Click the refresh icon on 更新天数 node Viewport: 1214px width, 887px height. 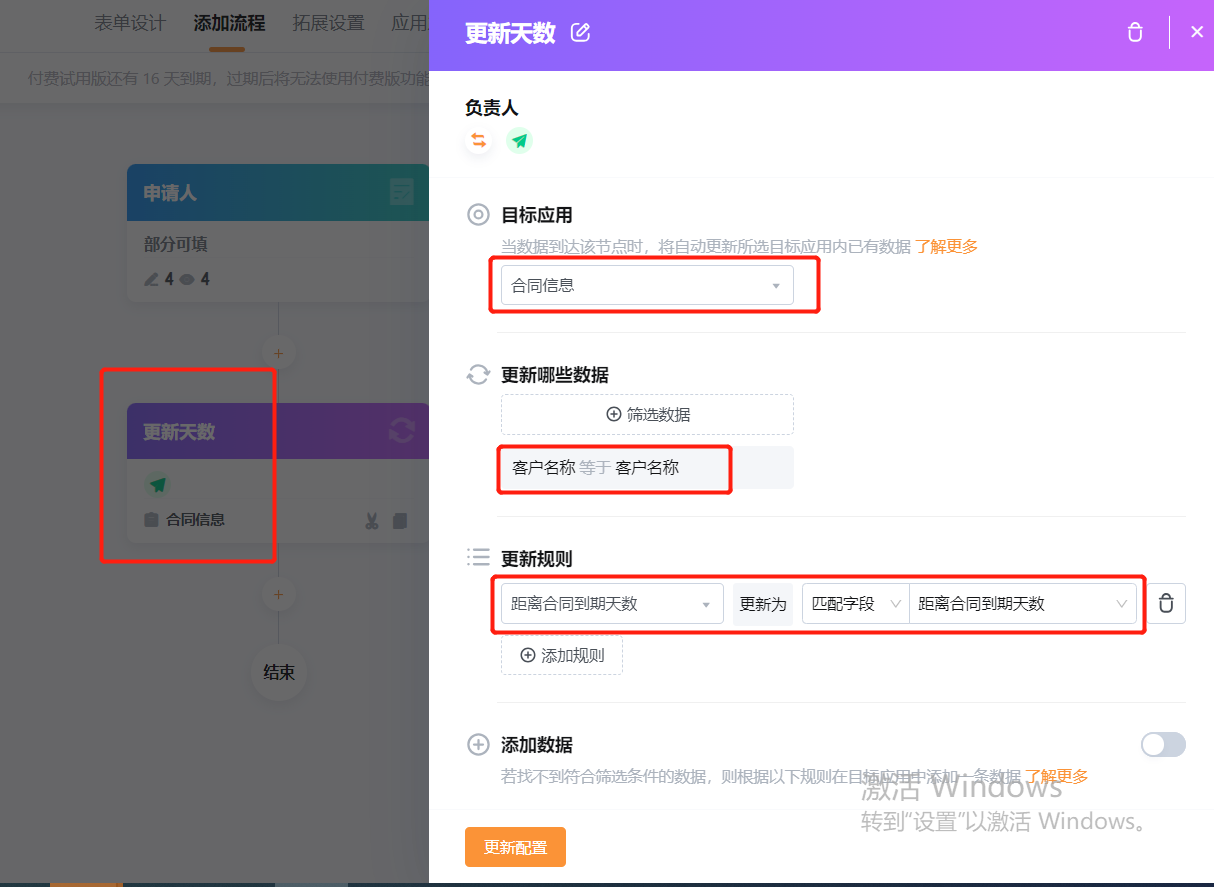401,431
